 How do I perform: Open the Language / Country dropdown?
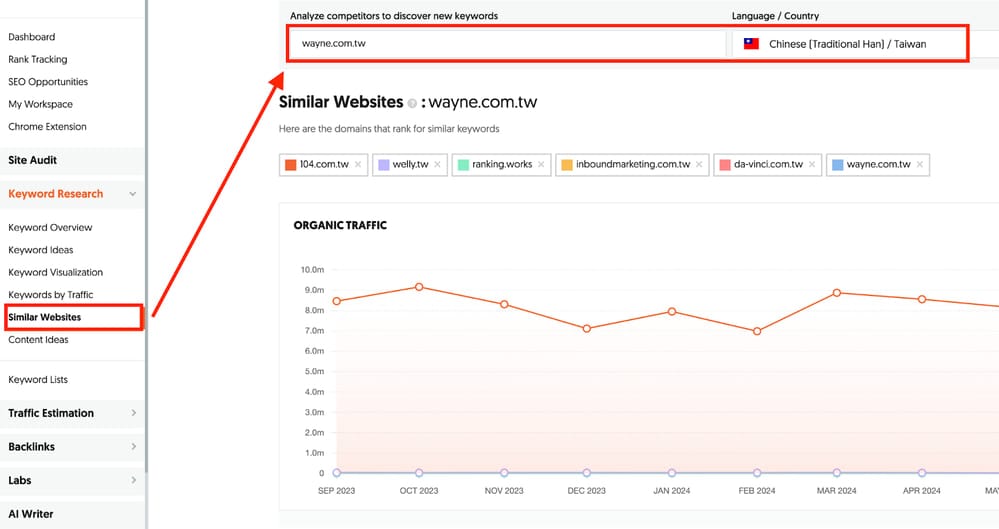[849, 44]
